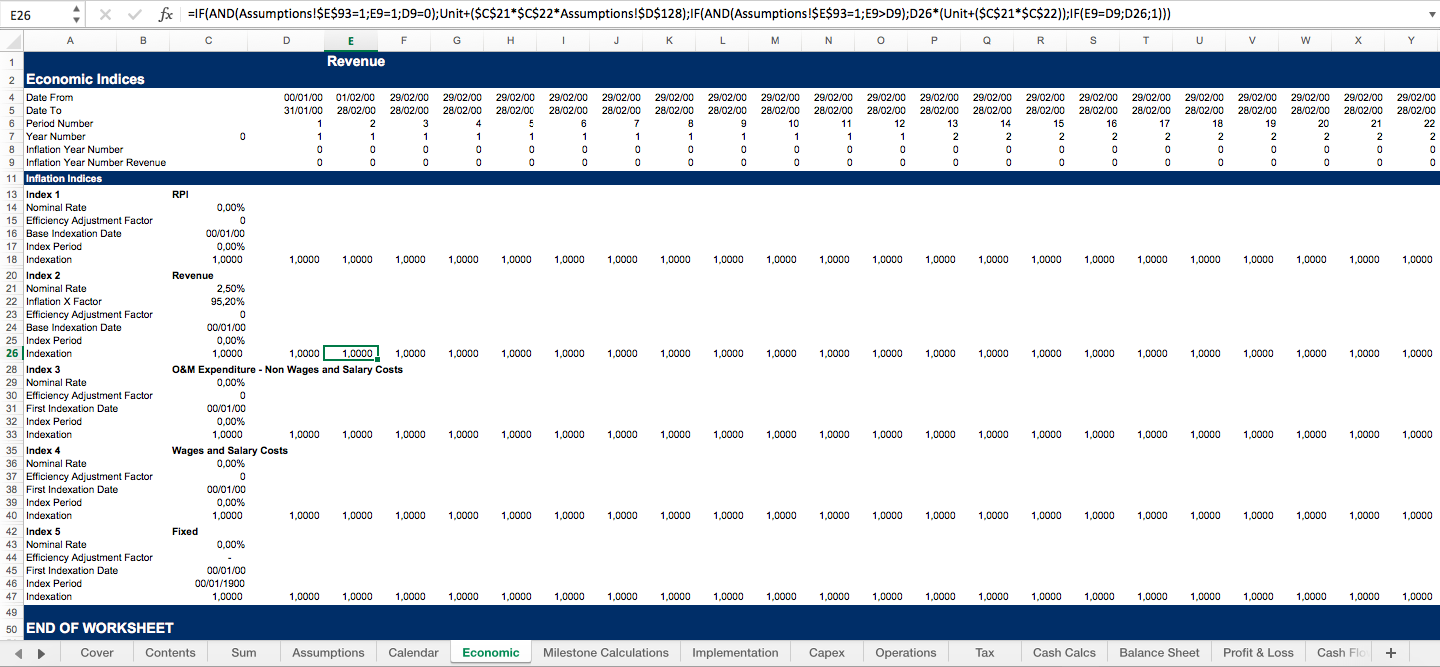Image resolution: width=1440 pixels, height=667 pixels.
Task: Select the 01/02/00 Date From cell
Action: point(356,97)
